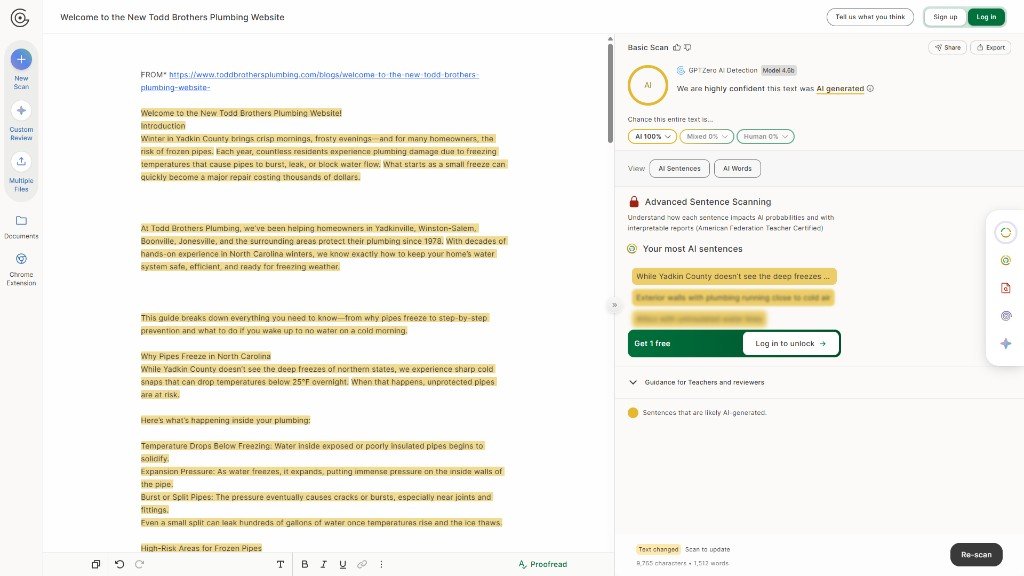Click the red lock icon on Advanced Sentence Scanning
This screenshot has width=1024, height=576.
pyautogui.click(x=633, y=202)
